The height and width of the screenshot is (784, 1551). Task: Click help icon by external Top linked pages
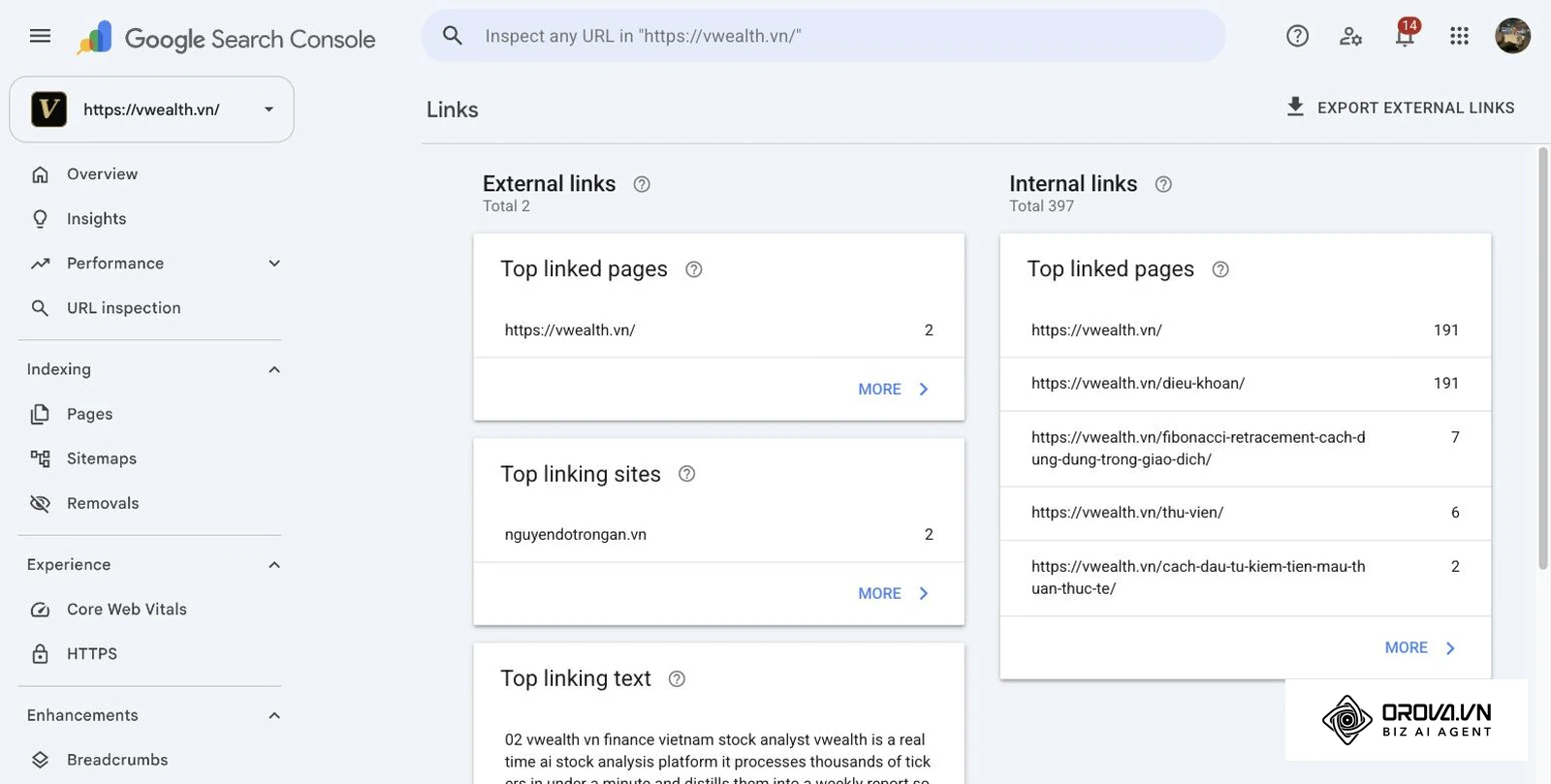click(x=693, y=269)
